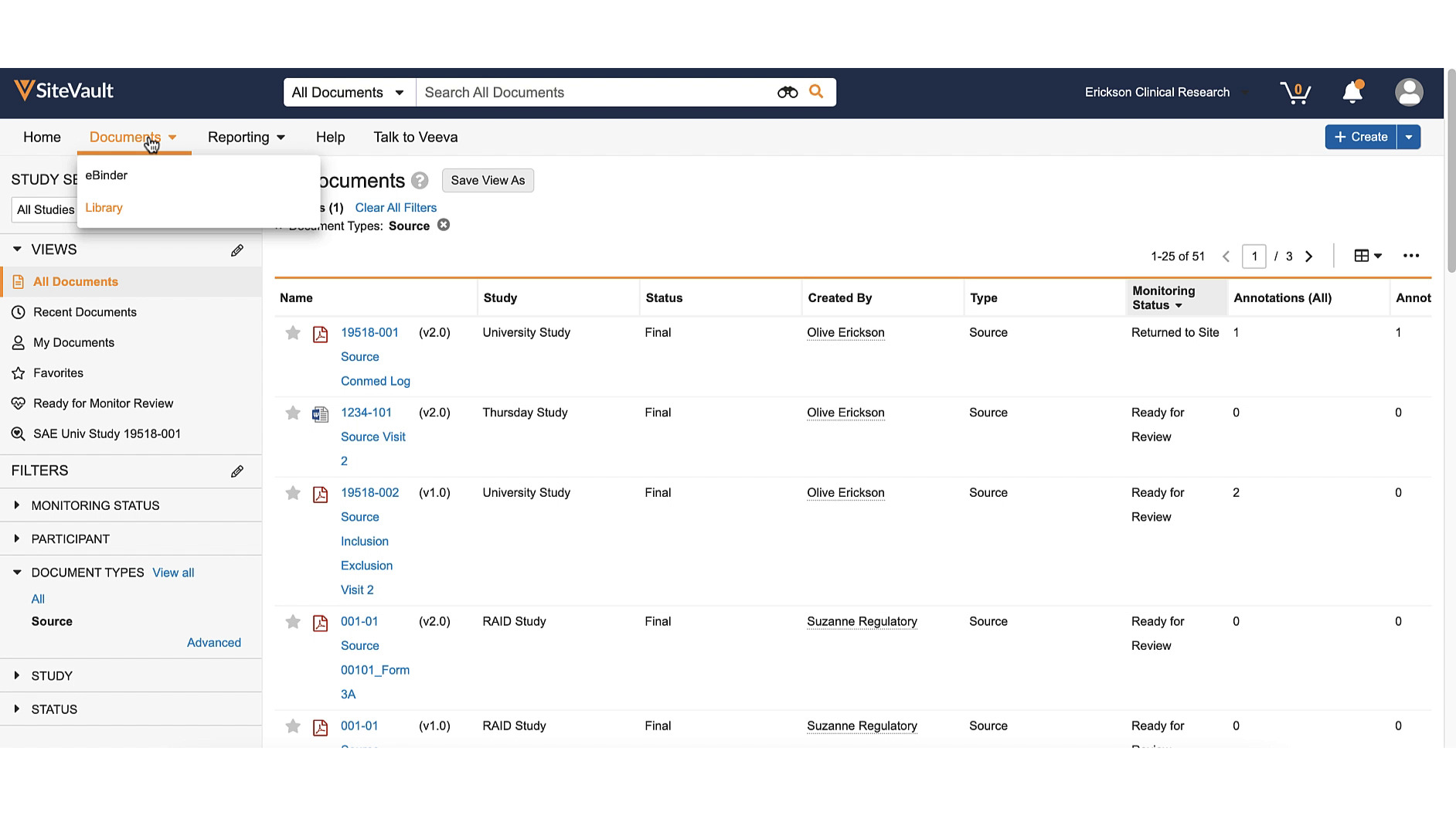This screenshot has width=1456, height=816.
Task: Open Olive Erickson link in first row
Action: pyautogui.click(x=845, y=332)
